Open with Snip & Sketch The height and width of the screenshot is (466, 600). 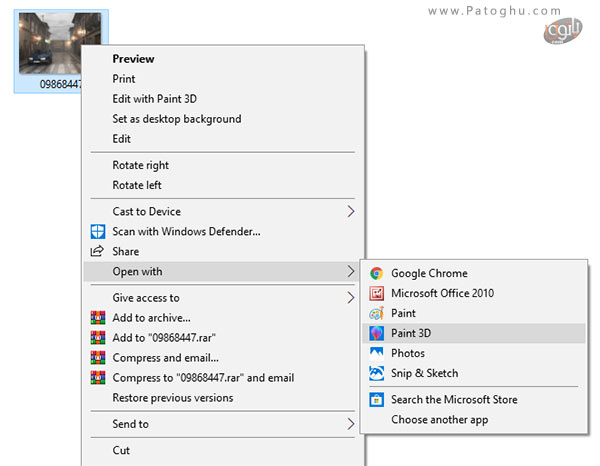click(x=474, y=373)
